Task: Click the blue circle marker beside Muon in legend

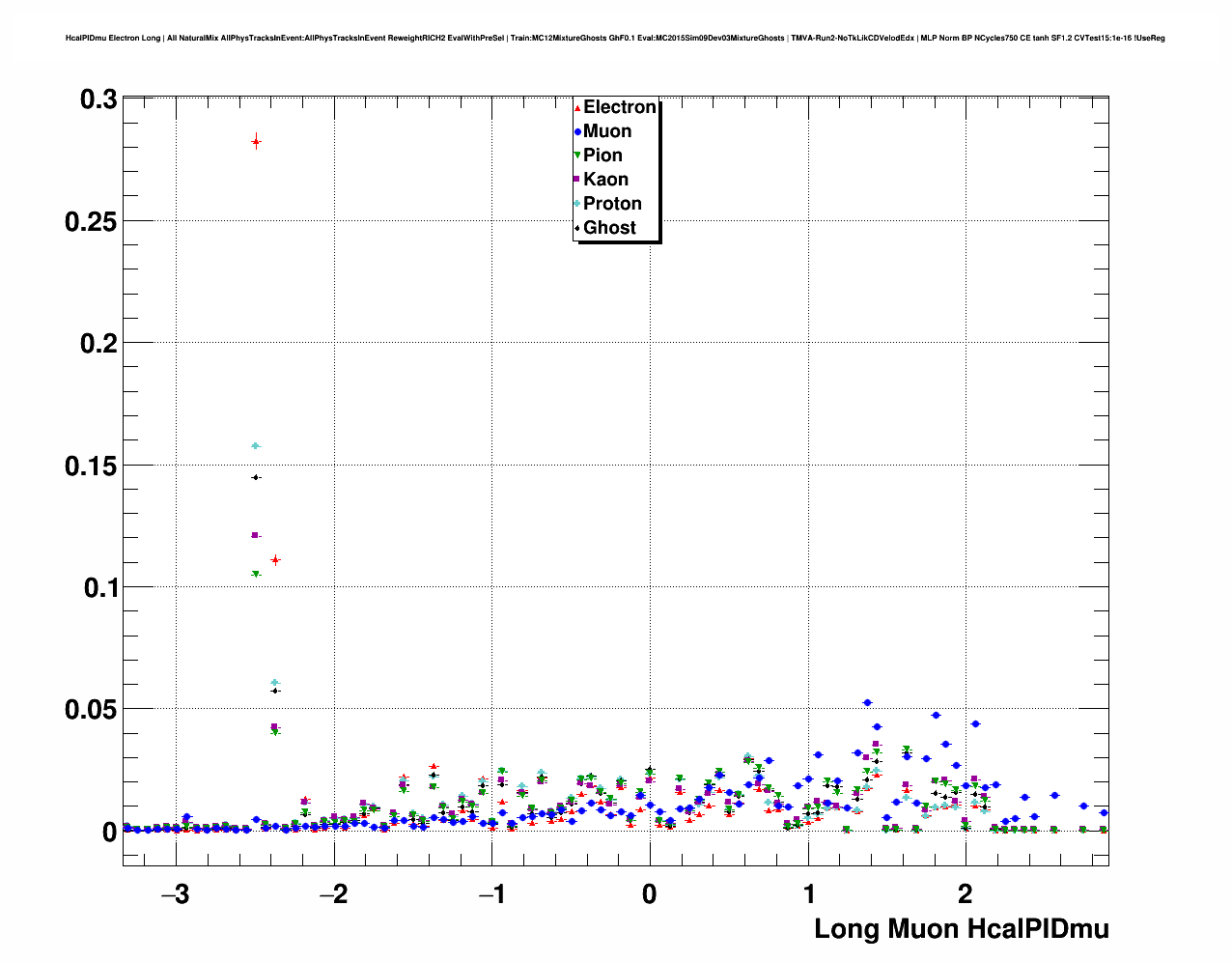Action: 577,131
